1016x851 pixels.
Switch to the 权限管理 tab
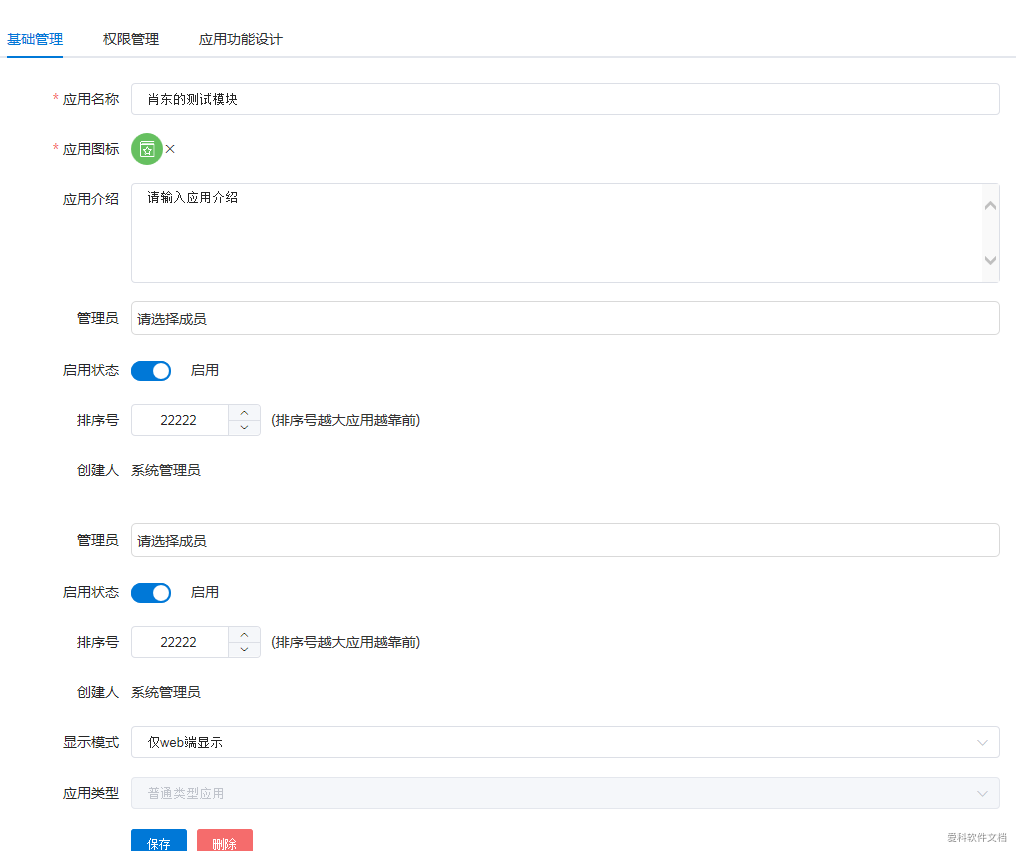[x=131, y=39]
